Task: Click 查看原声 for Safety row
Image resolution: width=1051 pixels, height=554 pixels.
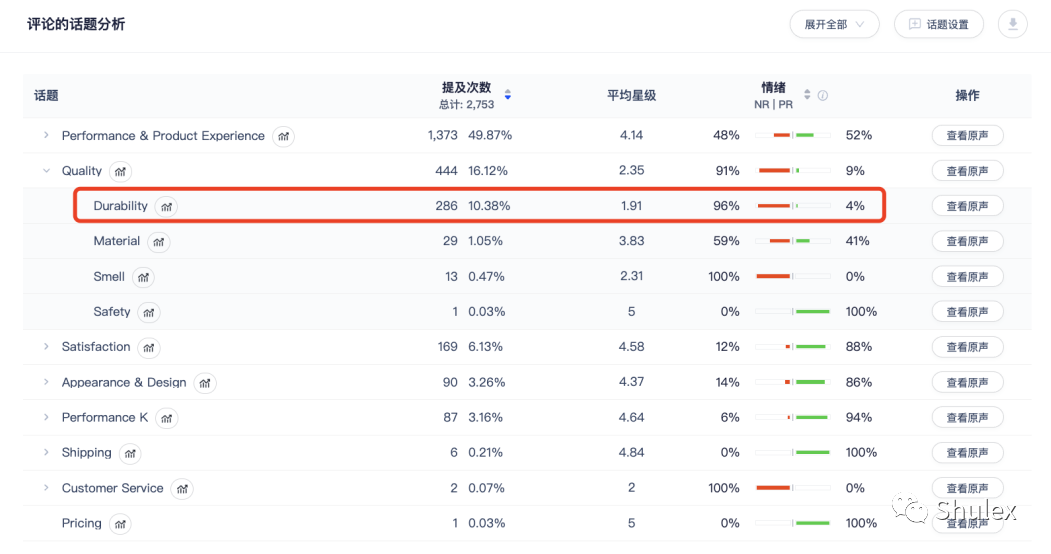Action: coord(967,311)
